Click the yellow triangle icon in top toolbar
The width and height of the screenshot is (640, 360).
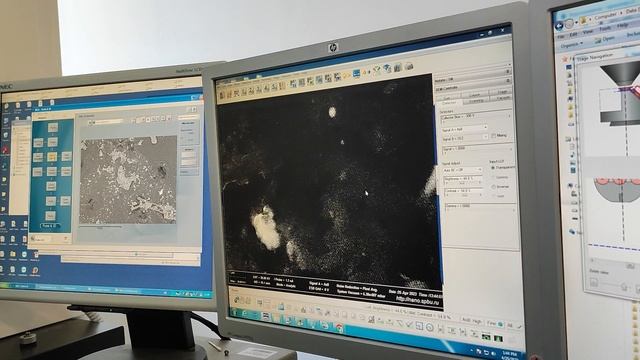point(364,72)
